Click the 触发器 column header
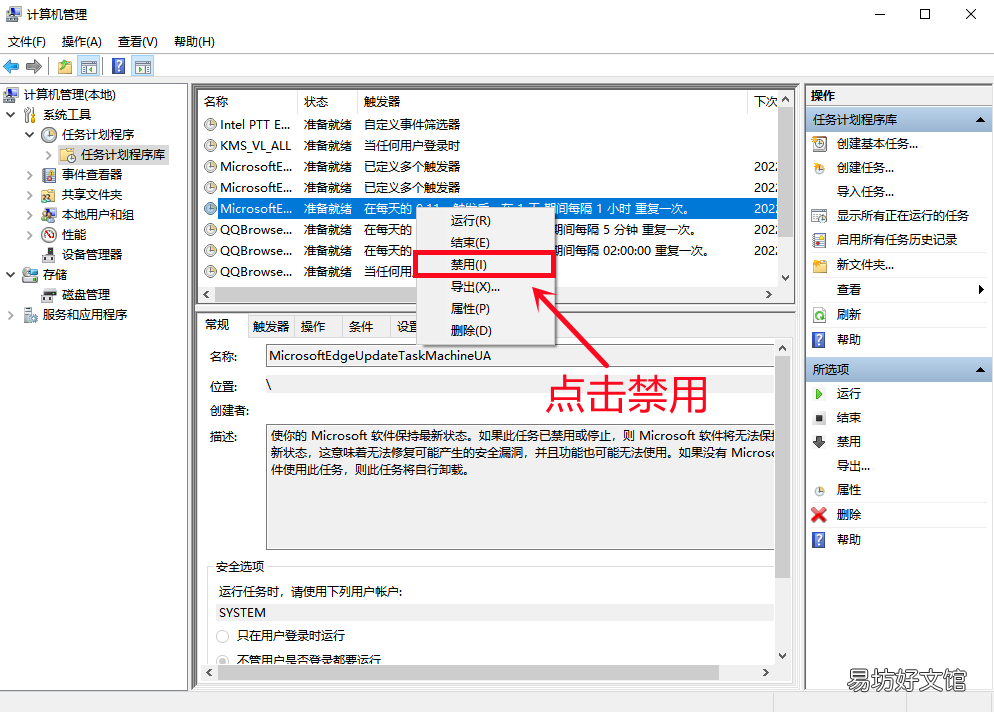Viewport: 994px width, 712px height. [552, 101]
